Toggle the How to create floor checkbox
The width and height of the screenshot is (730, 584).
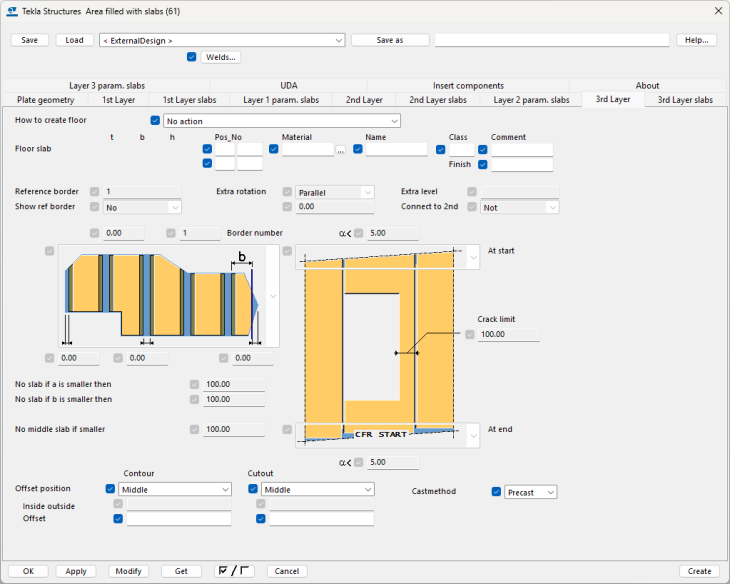pyautogui.click(x=155, y=120)
